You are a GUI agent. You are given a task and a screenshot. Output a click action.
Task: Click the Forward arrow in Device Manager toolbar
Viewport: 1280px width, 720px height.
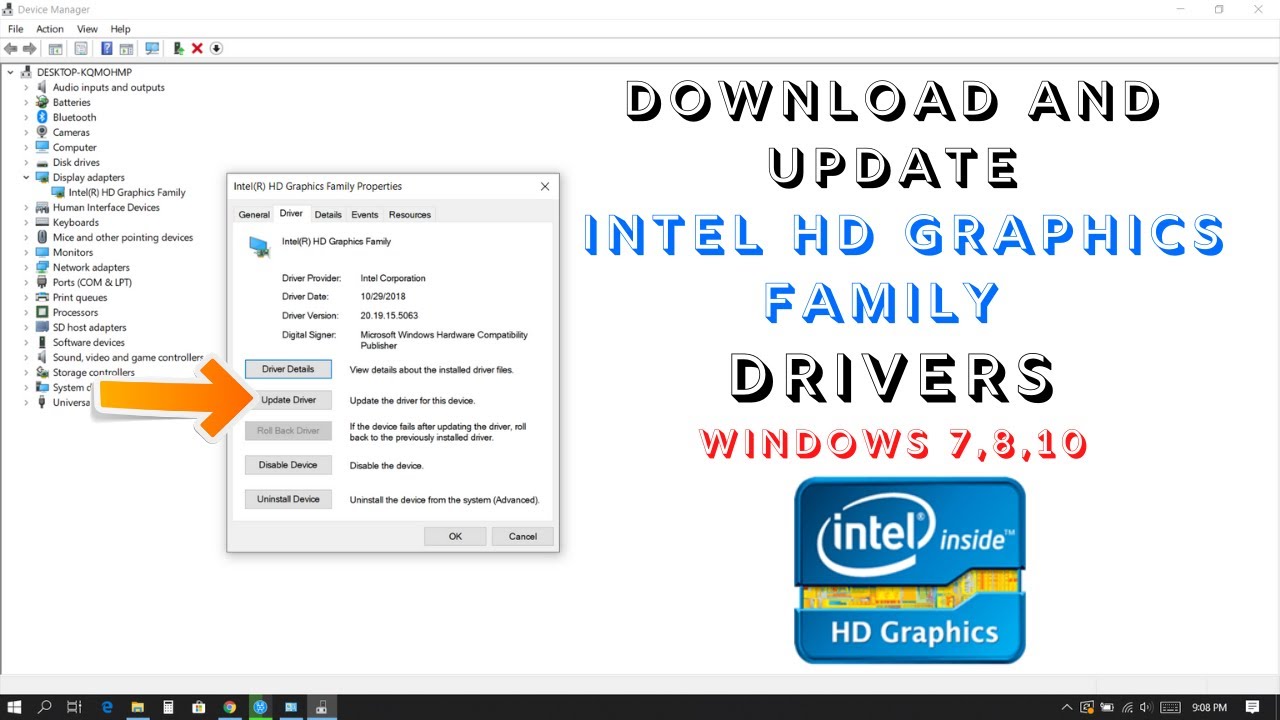click(29, 48)
